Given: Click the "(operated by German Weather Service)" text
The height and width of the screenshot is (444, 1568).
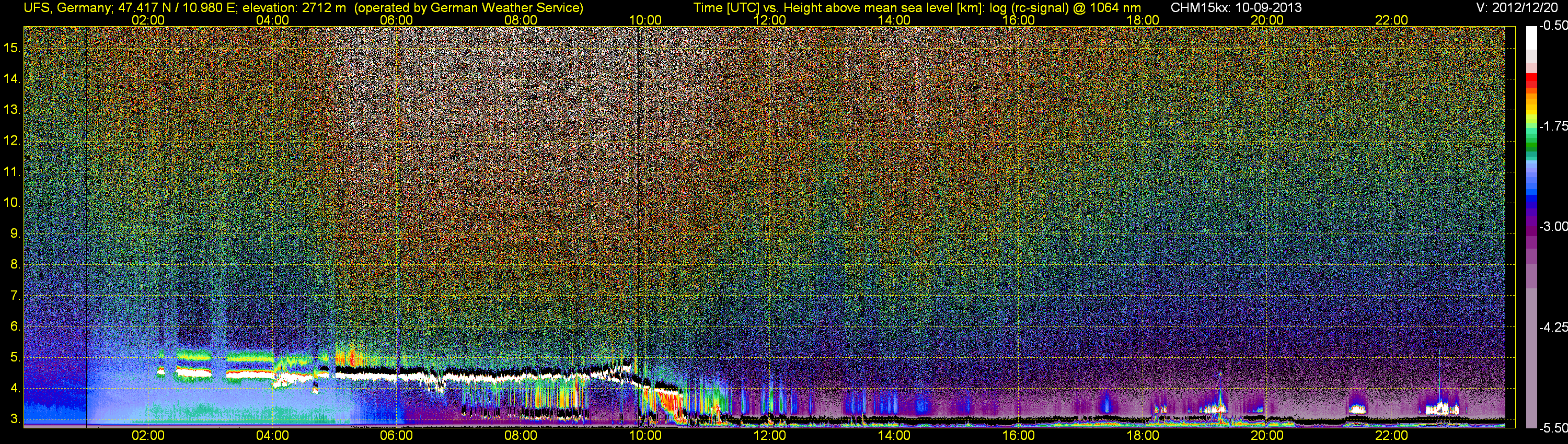Looking at the screenshot, I should pos(469,8).
